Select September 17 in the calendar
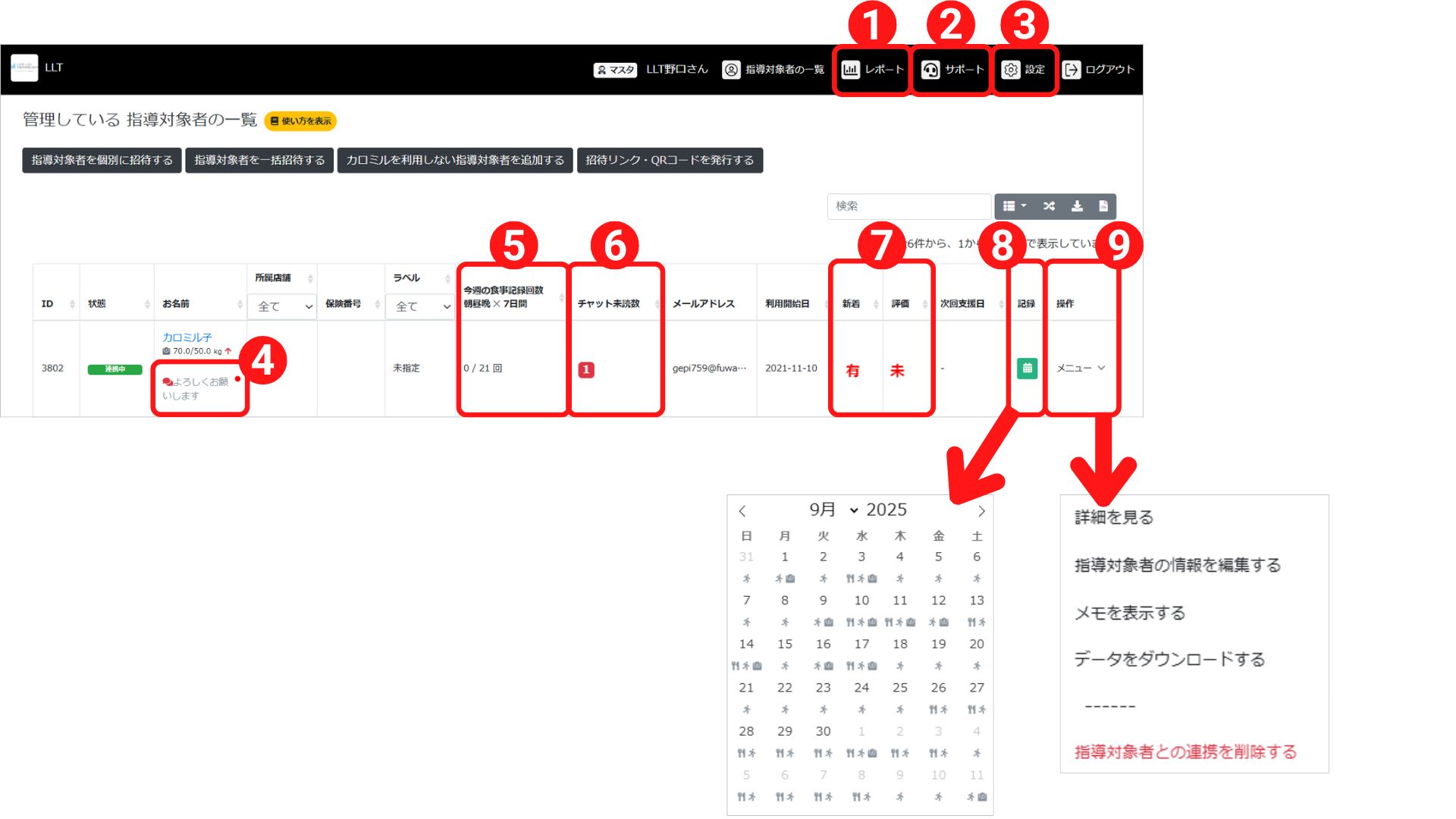1456x819 pixels. click(861, 644)
